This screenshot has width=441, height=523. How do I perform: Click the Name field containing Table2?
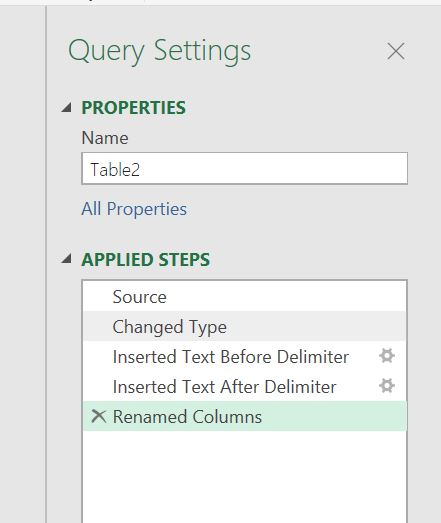(245, 168)
